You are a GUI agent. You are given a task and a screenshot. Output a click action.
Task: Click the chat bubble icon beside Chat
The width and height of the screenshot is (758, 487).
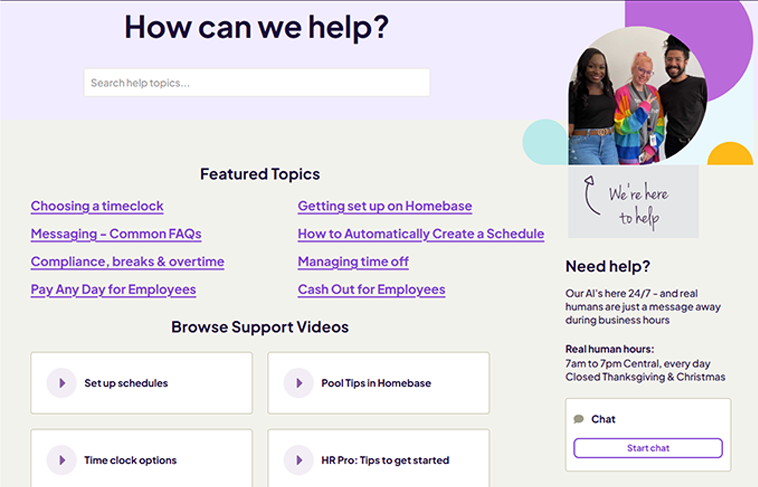click(579, 419)
